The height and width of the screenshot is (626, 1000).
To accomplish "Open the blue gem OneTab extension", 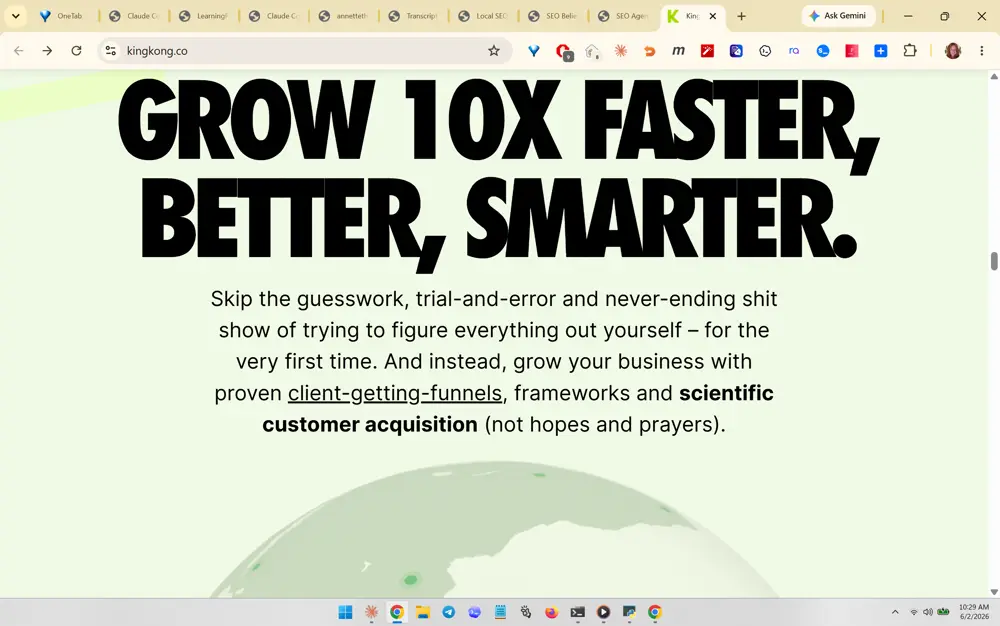I will point(534,51).
